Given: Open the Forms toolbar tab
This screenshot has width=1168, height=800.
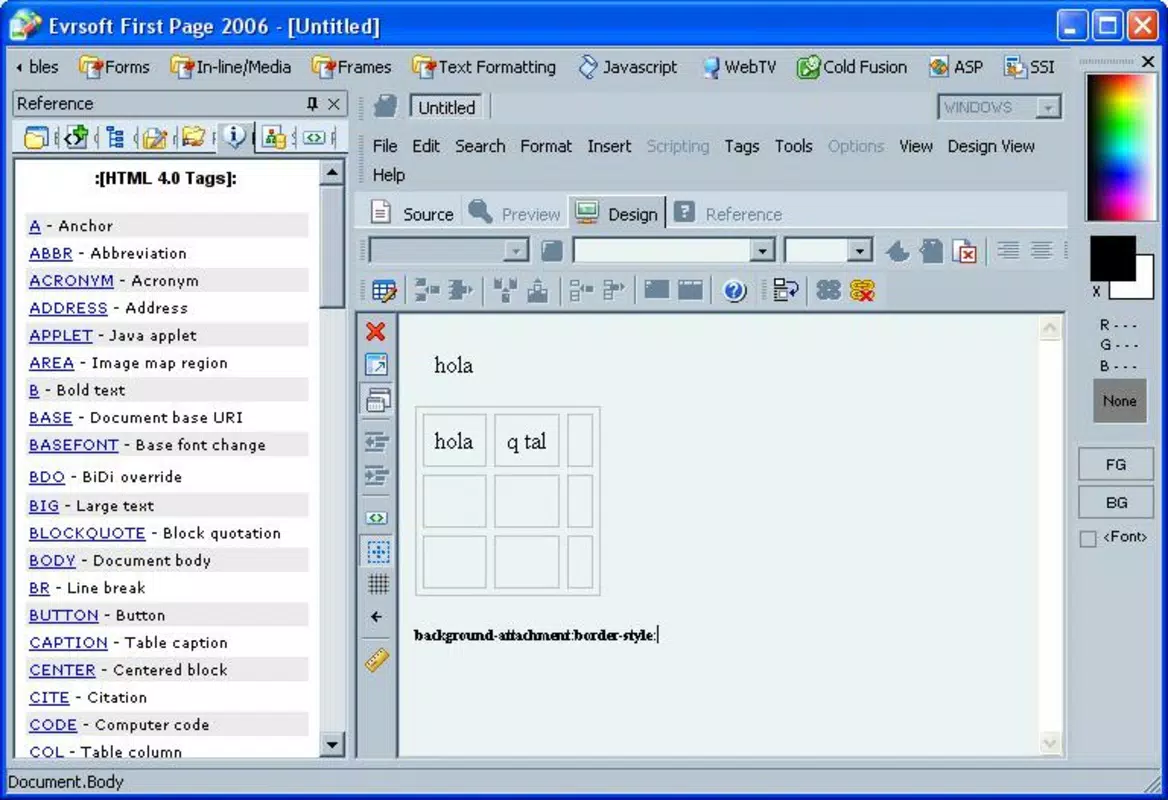Looking at the screenshot, I should coord(115,67).
